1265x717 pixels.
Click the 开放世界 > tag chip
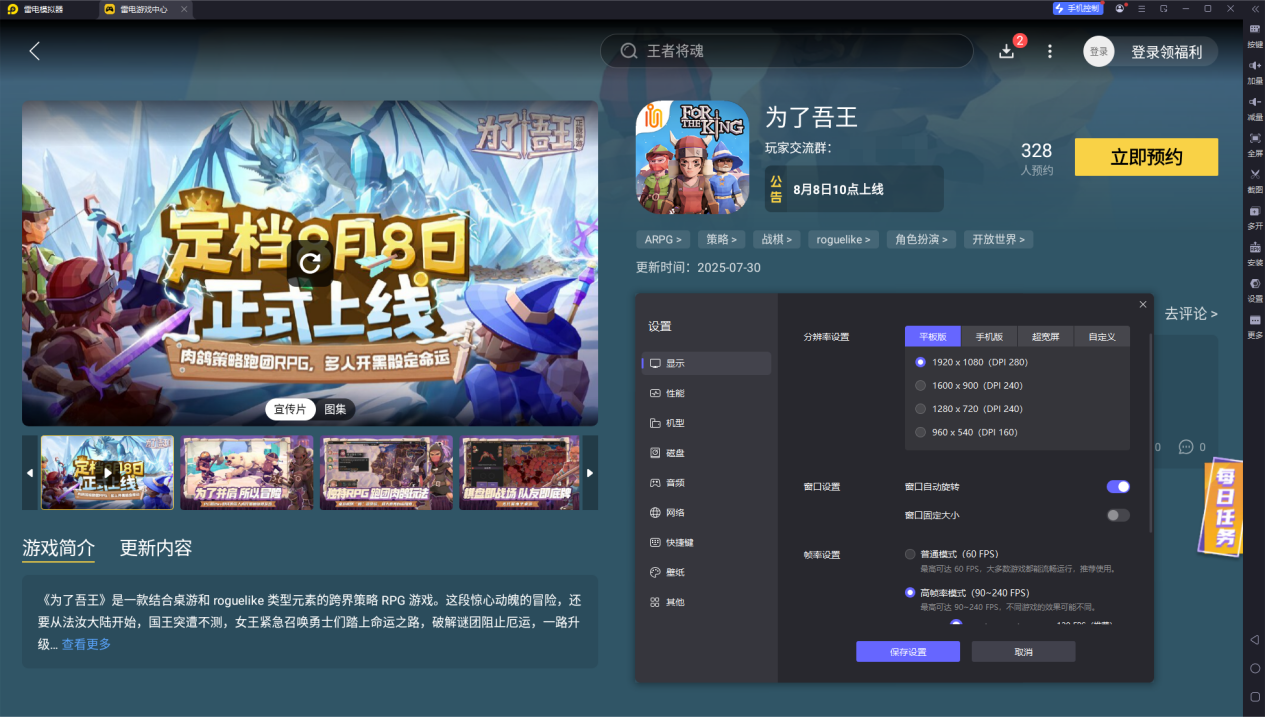coord(999,240)
